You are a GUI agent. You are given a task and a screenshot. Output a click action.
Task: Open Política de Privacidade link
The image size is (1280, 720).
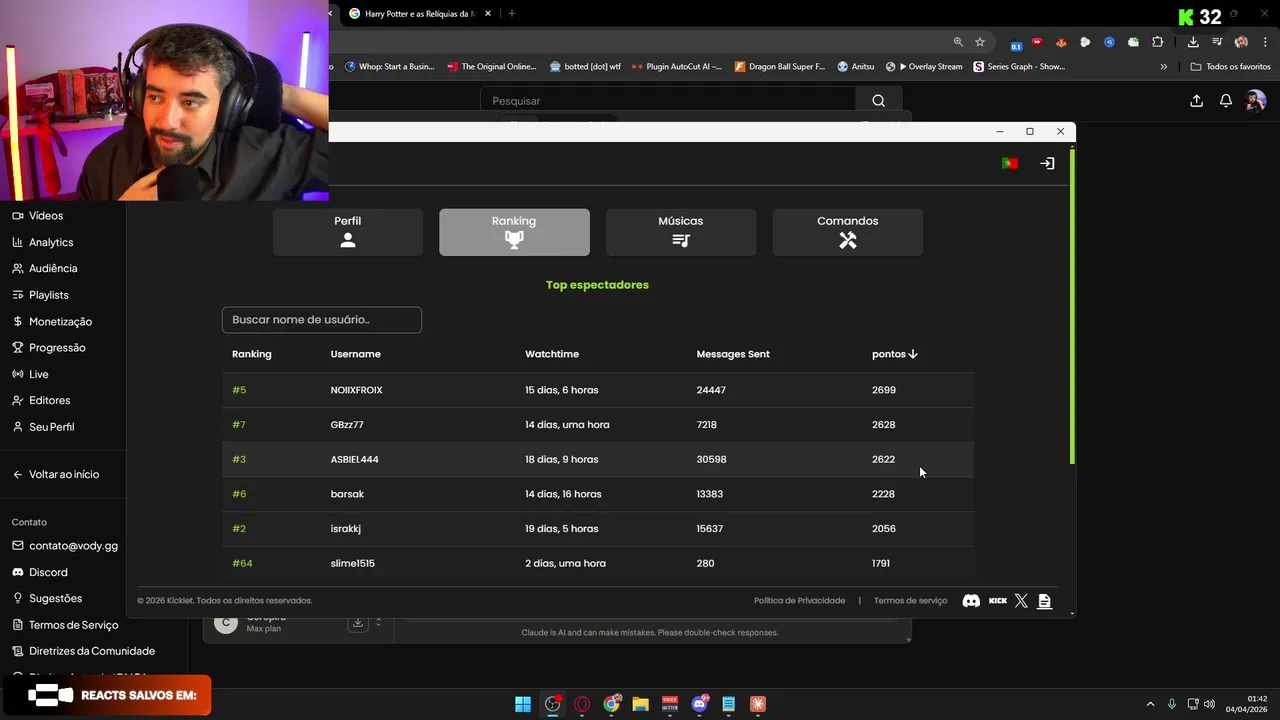[799, 601]
